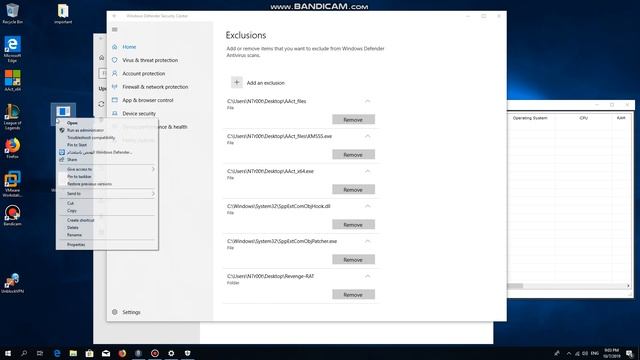This screenshot has width=640, height=360.
Task: Open VMware Workstation desktop shortcut
Action: click(x=12, y=184)
